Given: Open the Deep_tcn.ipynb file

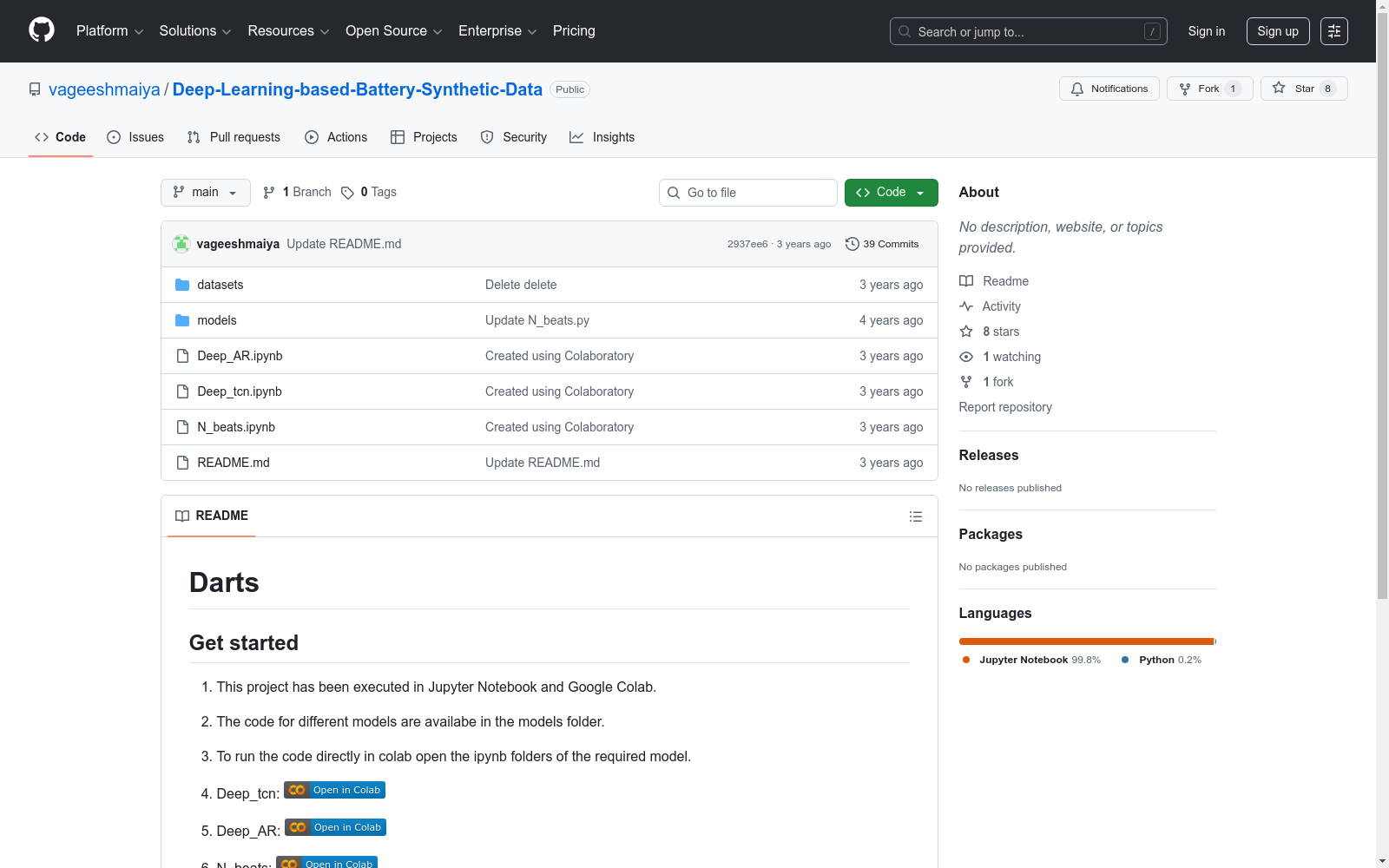Looking at the screenshot, I should pyautogui.click(x=240, y=391).
